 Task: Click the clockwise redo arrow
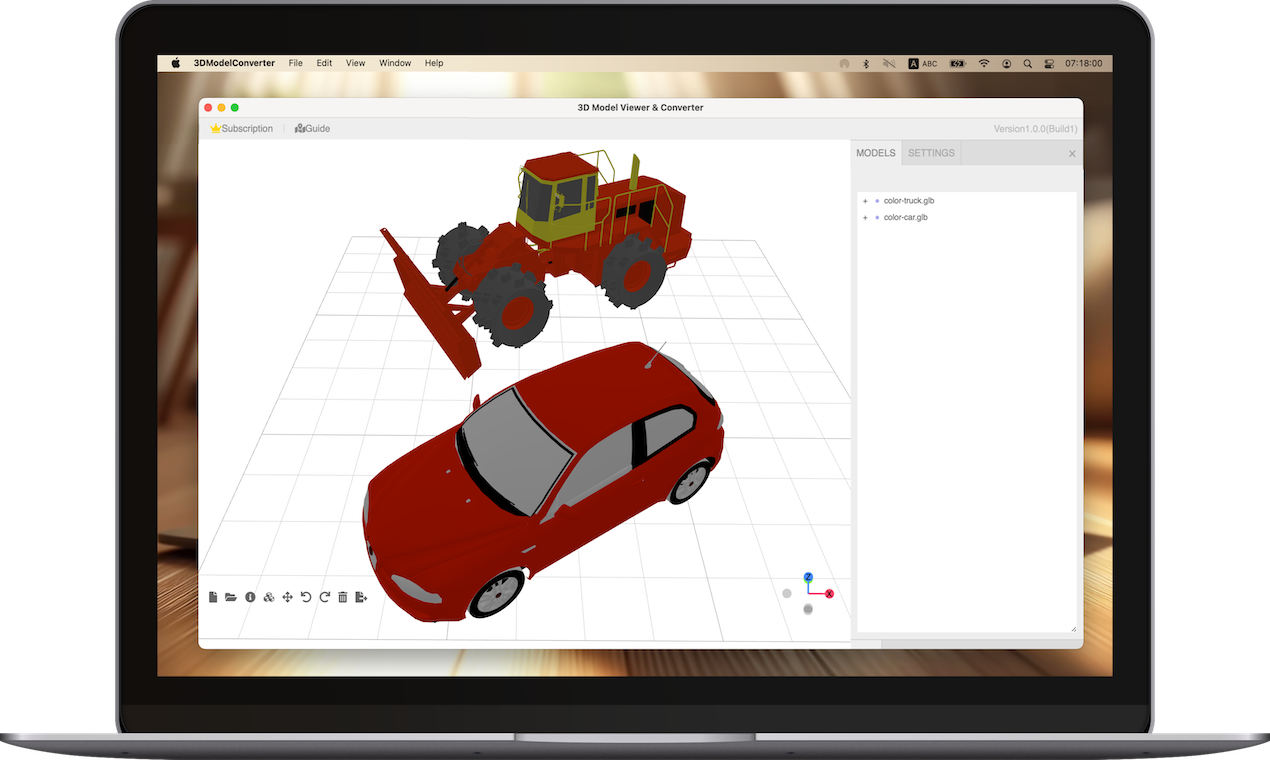tap(324, 597)
